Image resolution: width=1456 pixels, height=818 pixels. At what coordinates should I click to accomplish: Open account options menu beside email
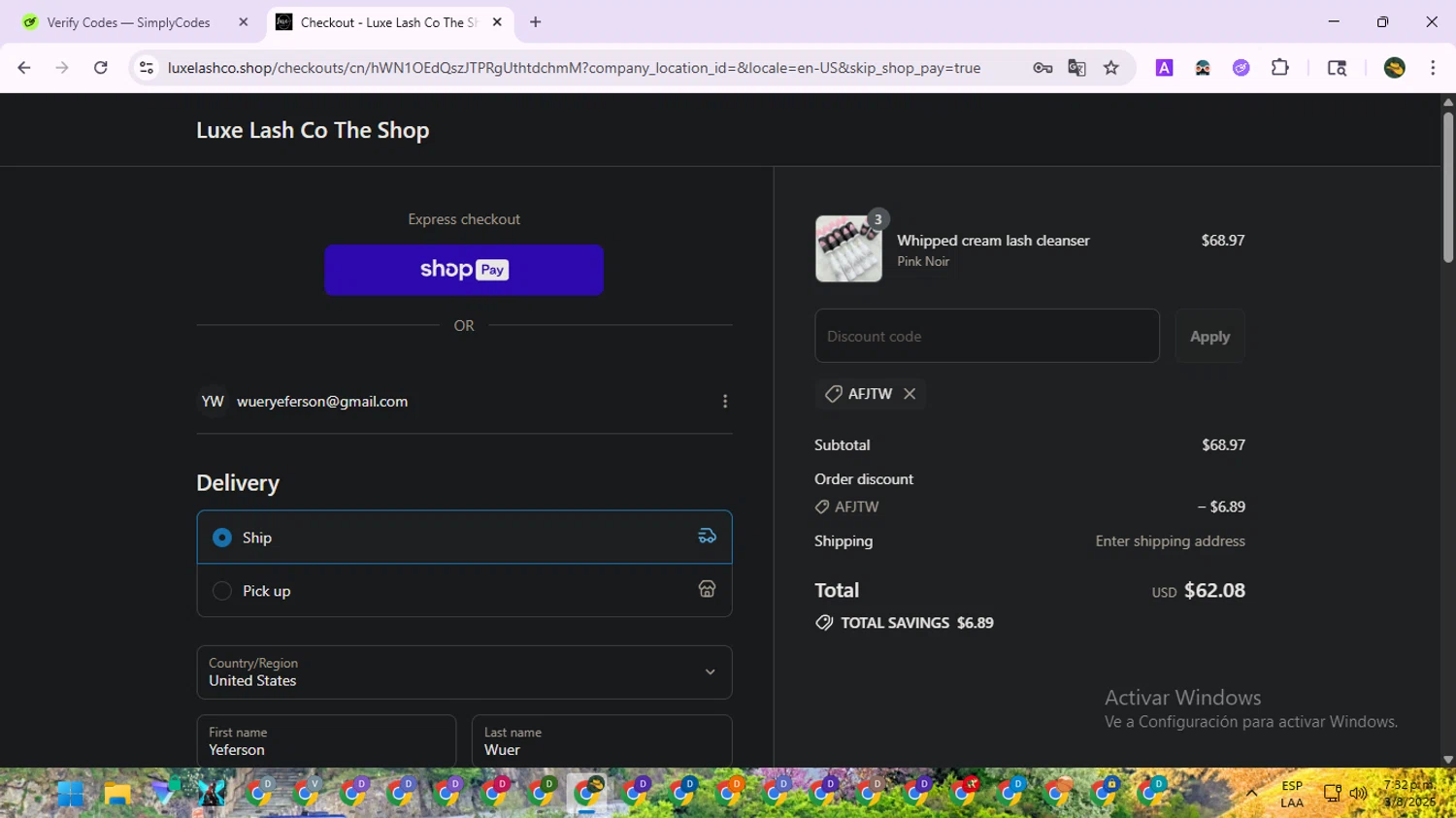click(x=725, y=402)
